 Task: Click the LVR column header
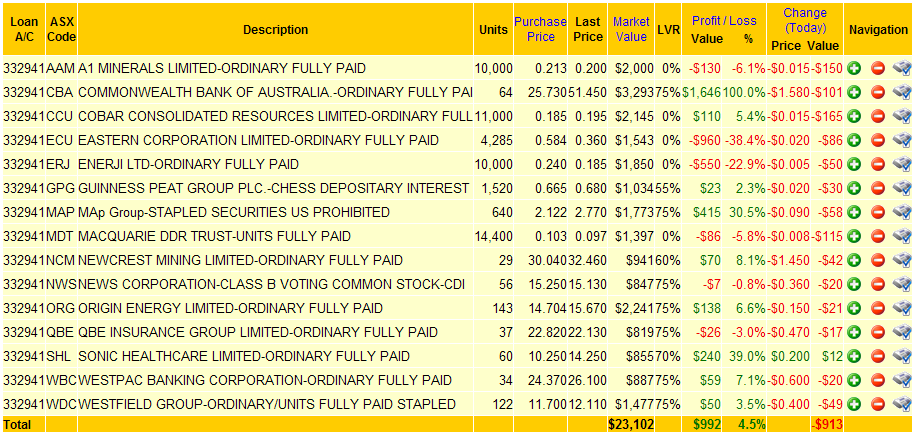point(668,30)
